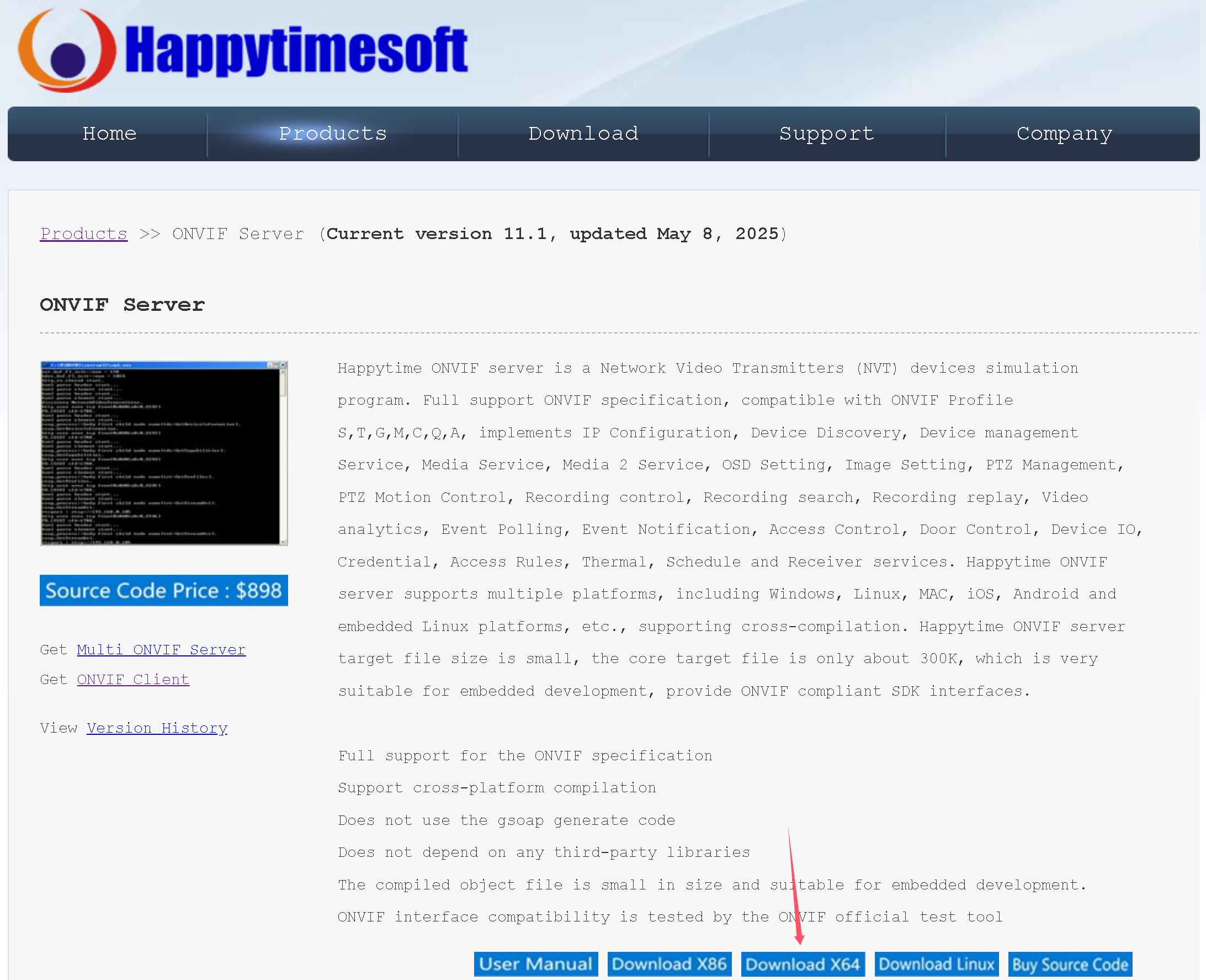Open the Company menu item
The image size is (1206, 980).
click(1064, 134)
